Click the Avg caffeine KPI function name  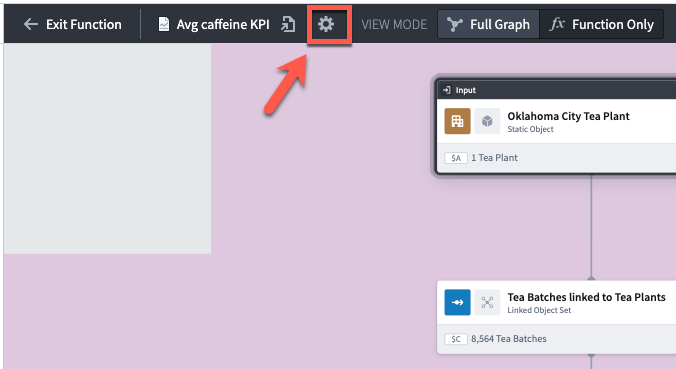click(223, 25)
